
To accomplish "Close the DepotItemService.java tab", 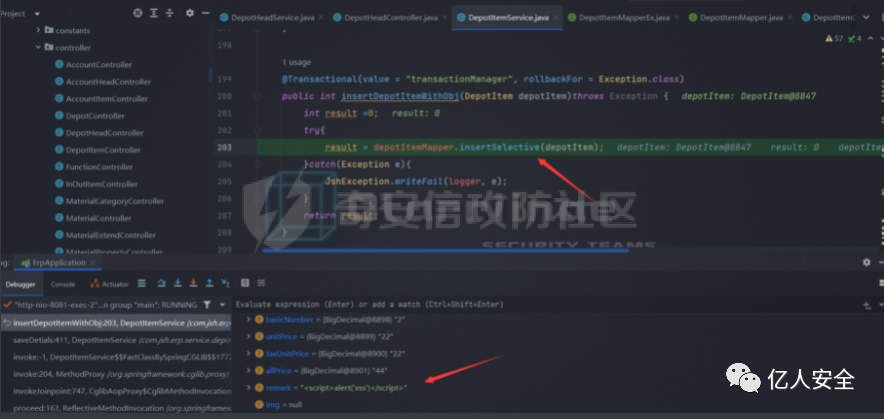I will (554, 18).
